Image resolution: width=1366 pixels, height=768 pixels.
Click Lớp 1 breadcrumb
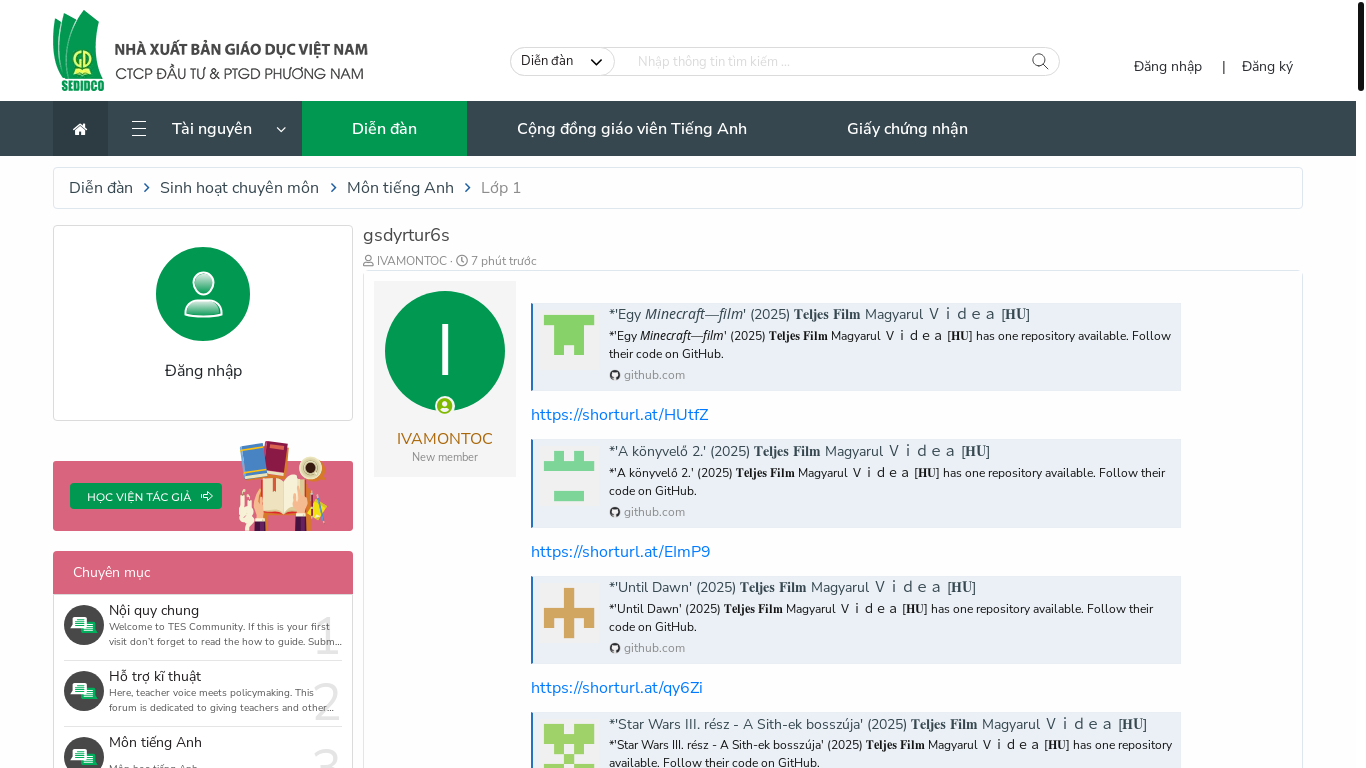(x=501, y=188)
